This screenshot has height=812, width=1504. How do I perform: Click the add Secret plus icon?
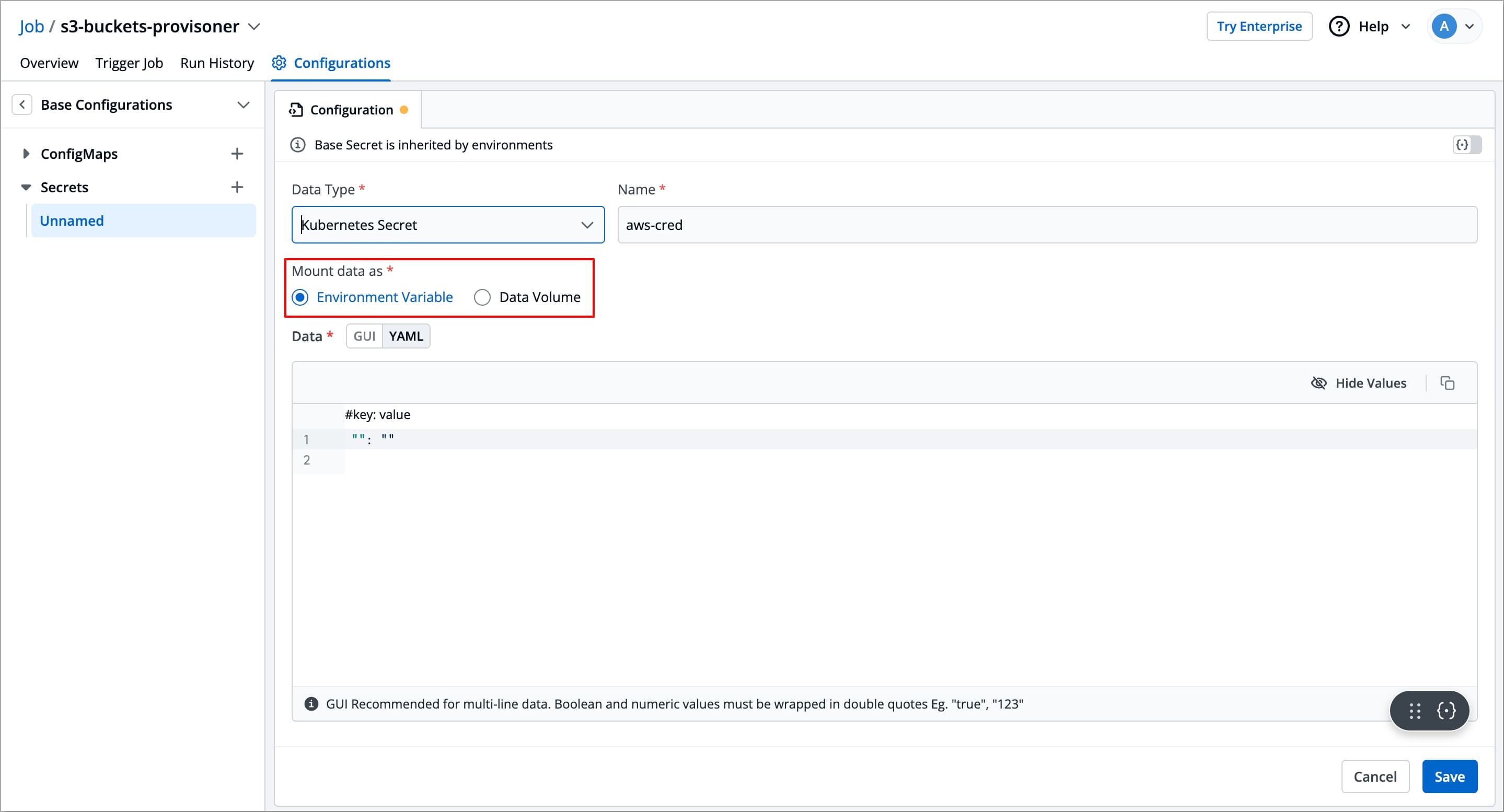[x=236, y=188]
